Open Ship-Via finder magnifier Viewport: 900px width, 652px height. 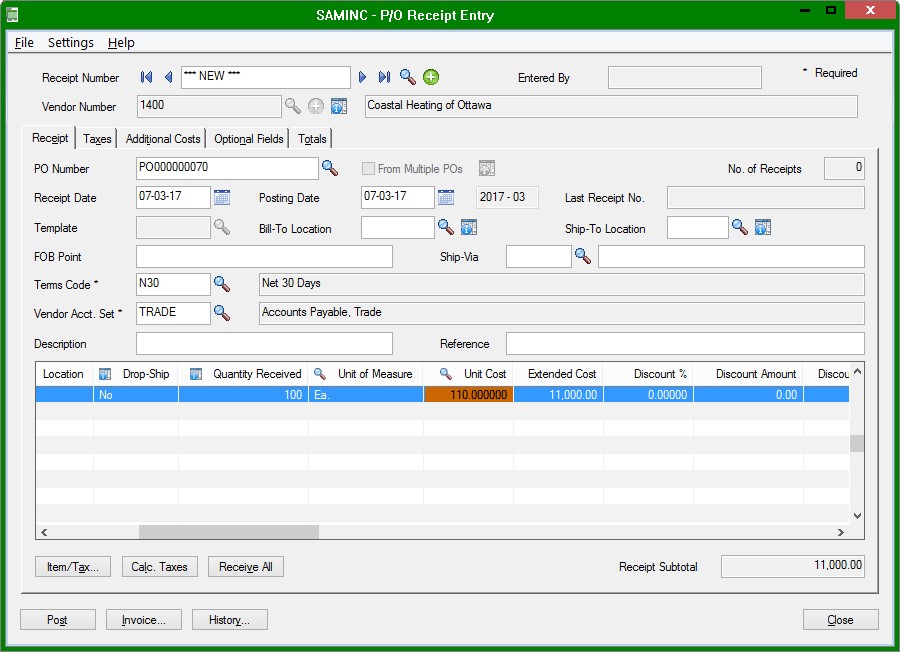[583, 257]
